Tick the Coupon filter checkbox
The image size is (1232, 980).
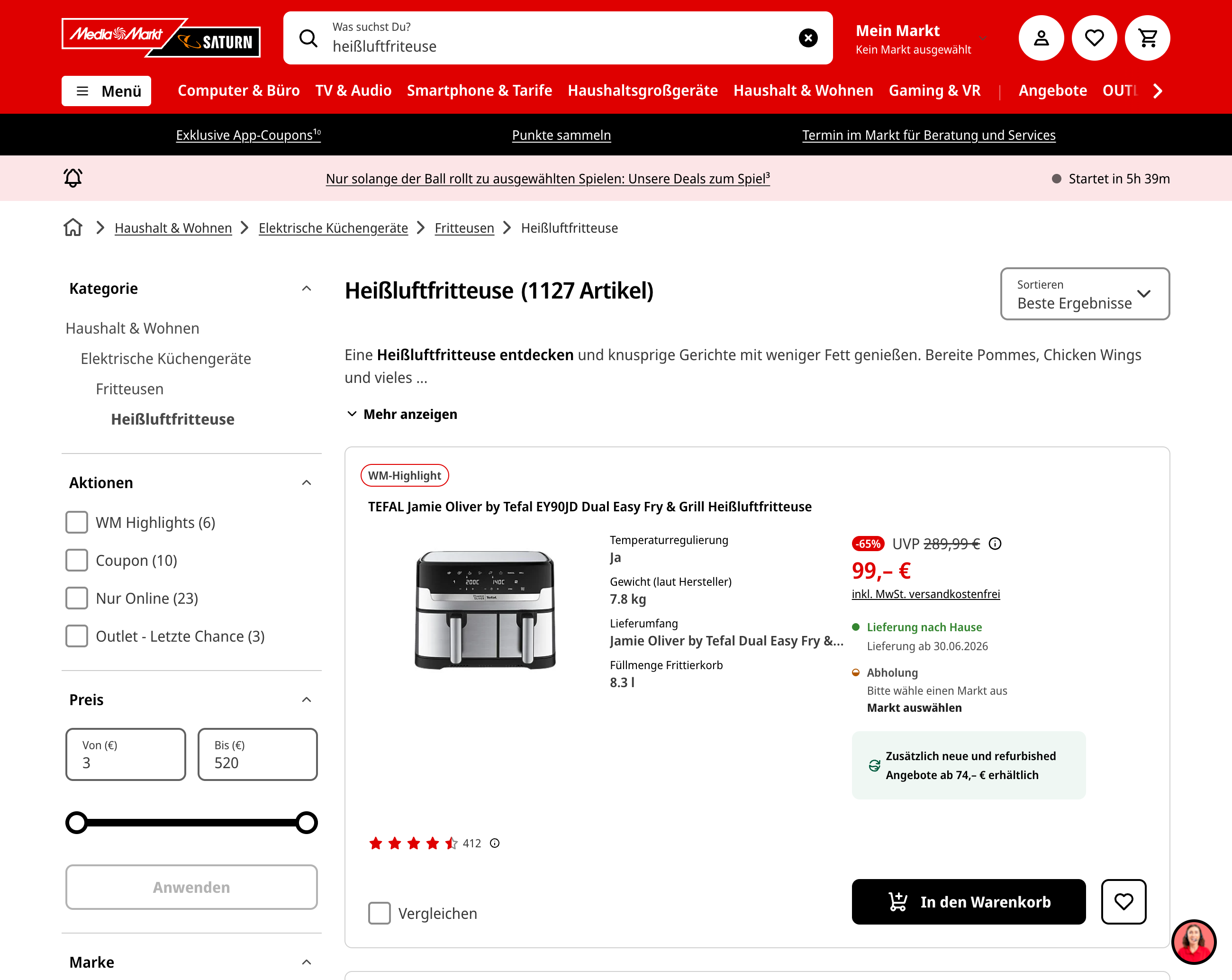click(77, 560)
